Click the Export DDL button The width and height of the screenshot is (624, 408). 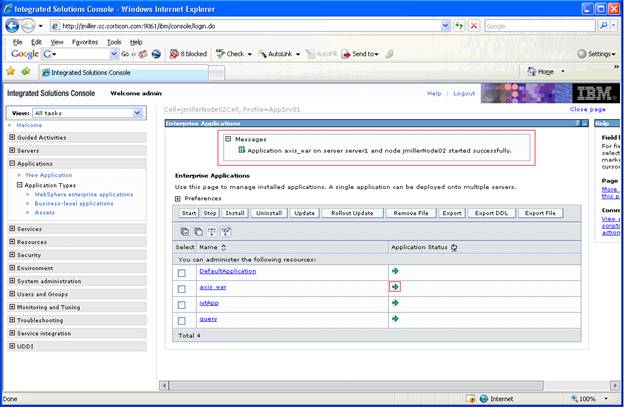[x=491, y=213]
